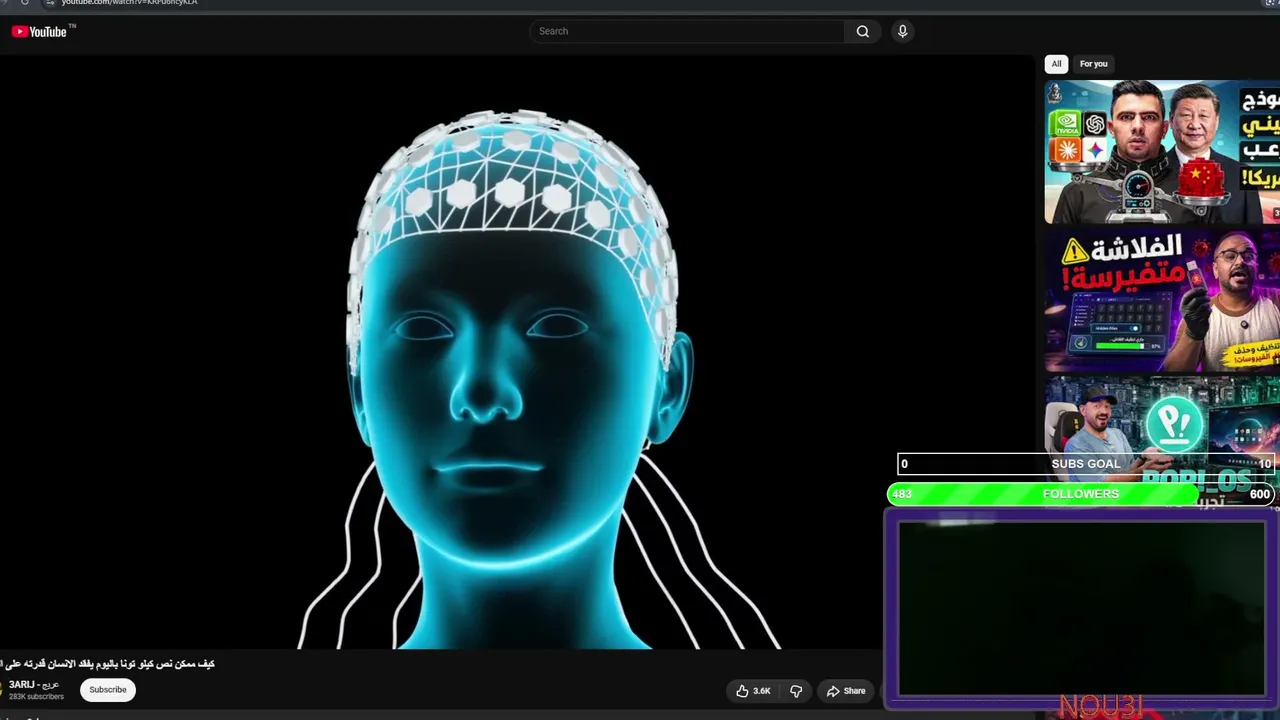The image size is (1280, 720).
Task: Switch to the "For you" chip
Action: [x=1093, y=64]
